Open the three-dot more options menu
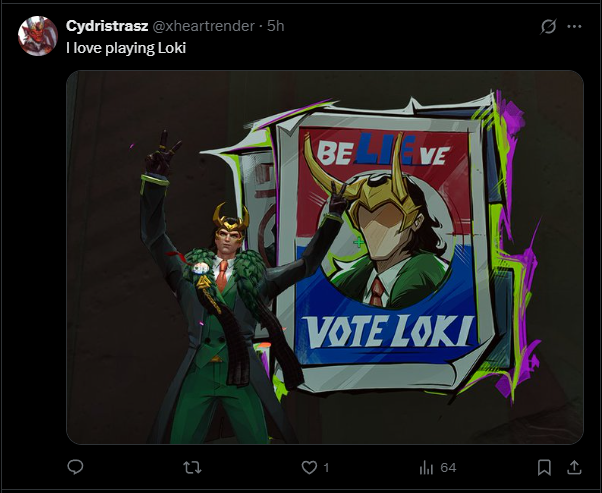This screenshot has width=602, height=493. pyautogui.click(x=574, y=26)
